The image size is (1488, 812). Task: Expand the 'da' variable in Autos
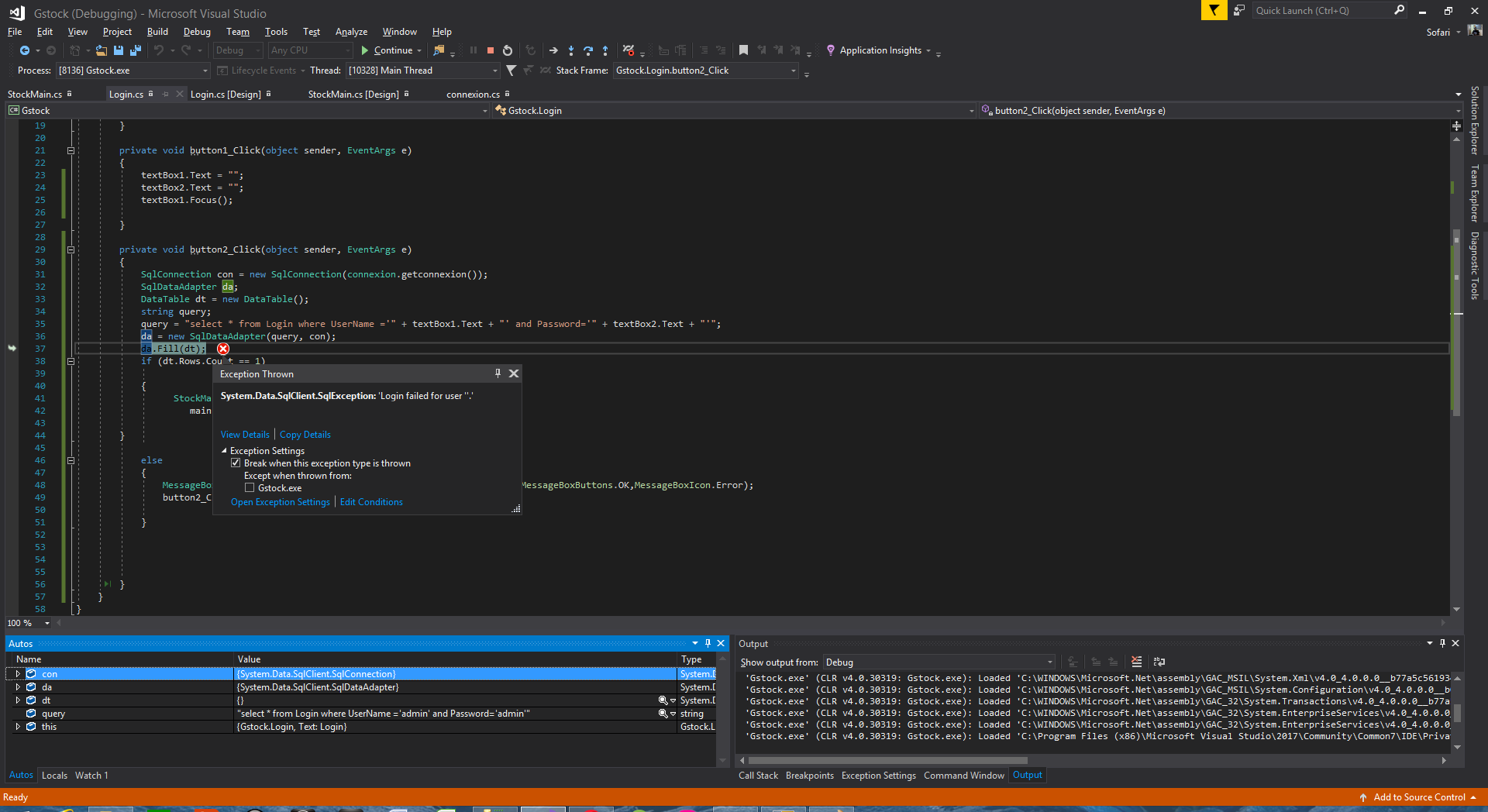18,687
